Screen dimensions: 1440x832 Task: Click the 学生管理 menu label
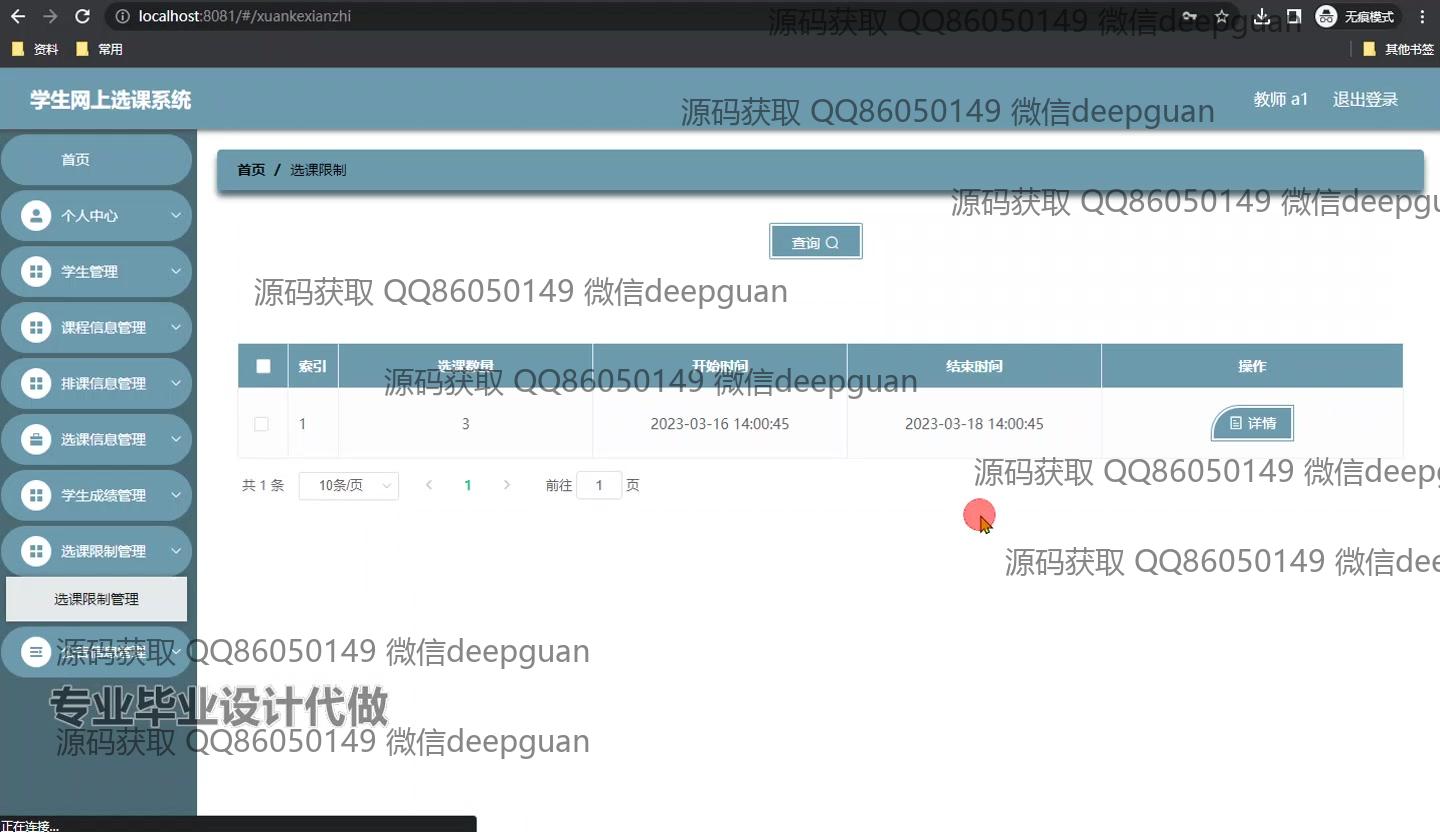click(x=90, y=272)
